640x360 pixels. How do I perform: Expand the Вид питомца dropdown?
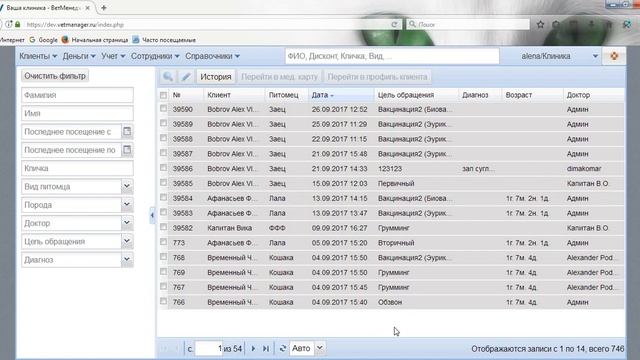coord(127,186)
